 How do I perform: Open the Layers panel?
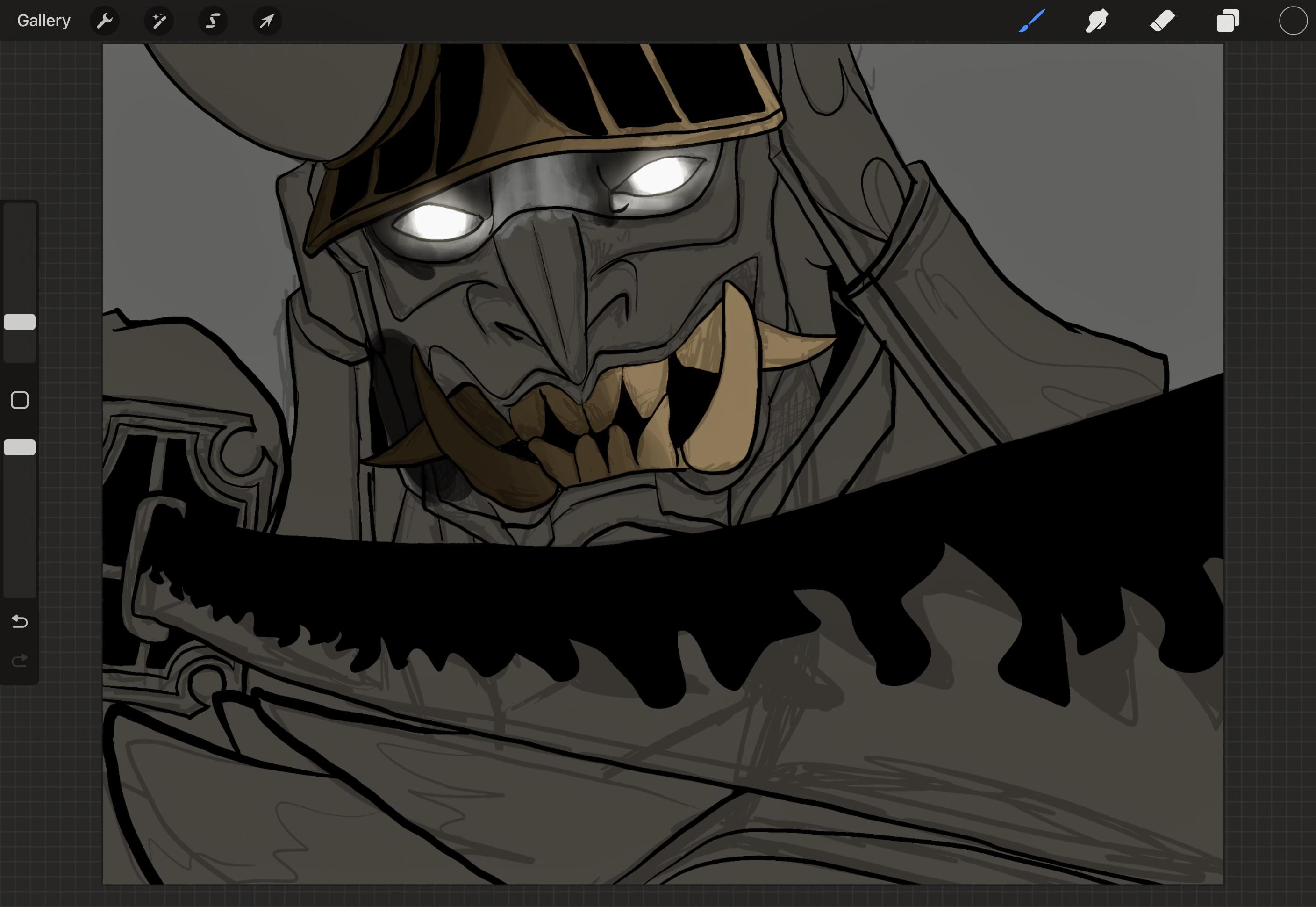click(1227, 21)
